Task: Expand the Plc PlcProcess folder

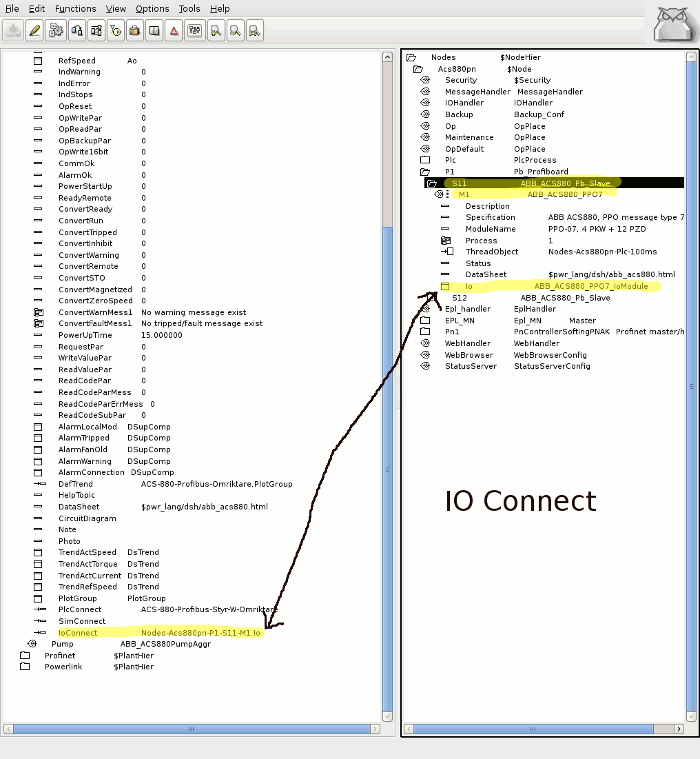Action: click(425, 160)
